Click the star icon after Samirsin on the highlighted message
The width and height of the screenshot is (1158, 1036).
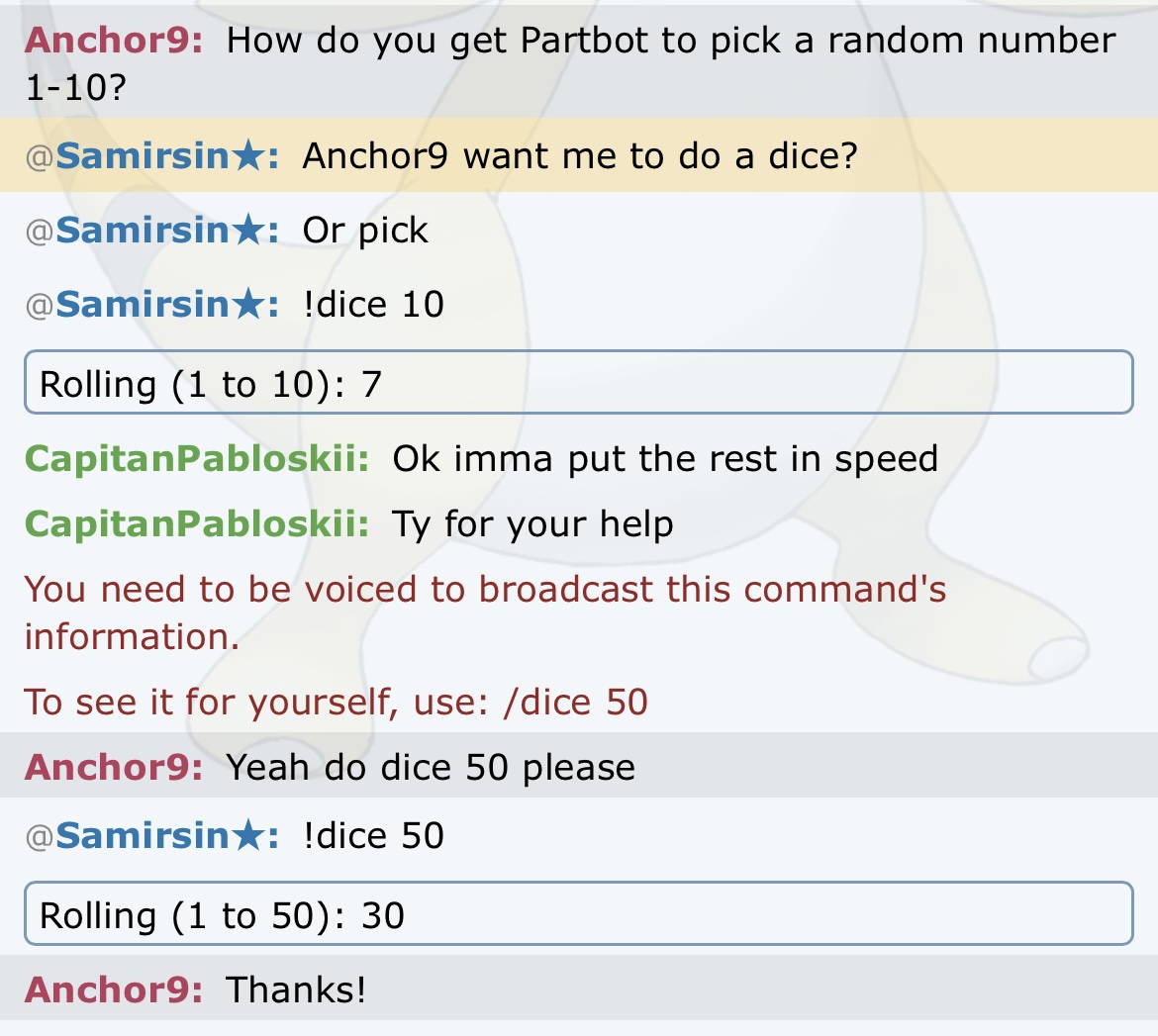coord(247,155)
